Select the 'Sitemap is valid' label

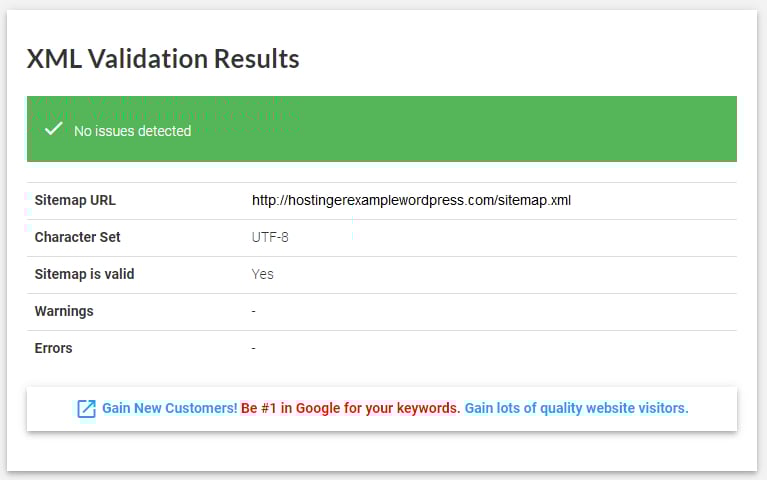[84, 274]
